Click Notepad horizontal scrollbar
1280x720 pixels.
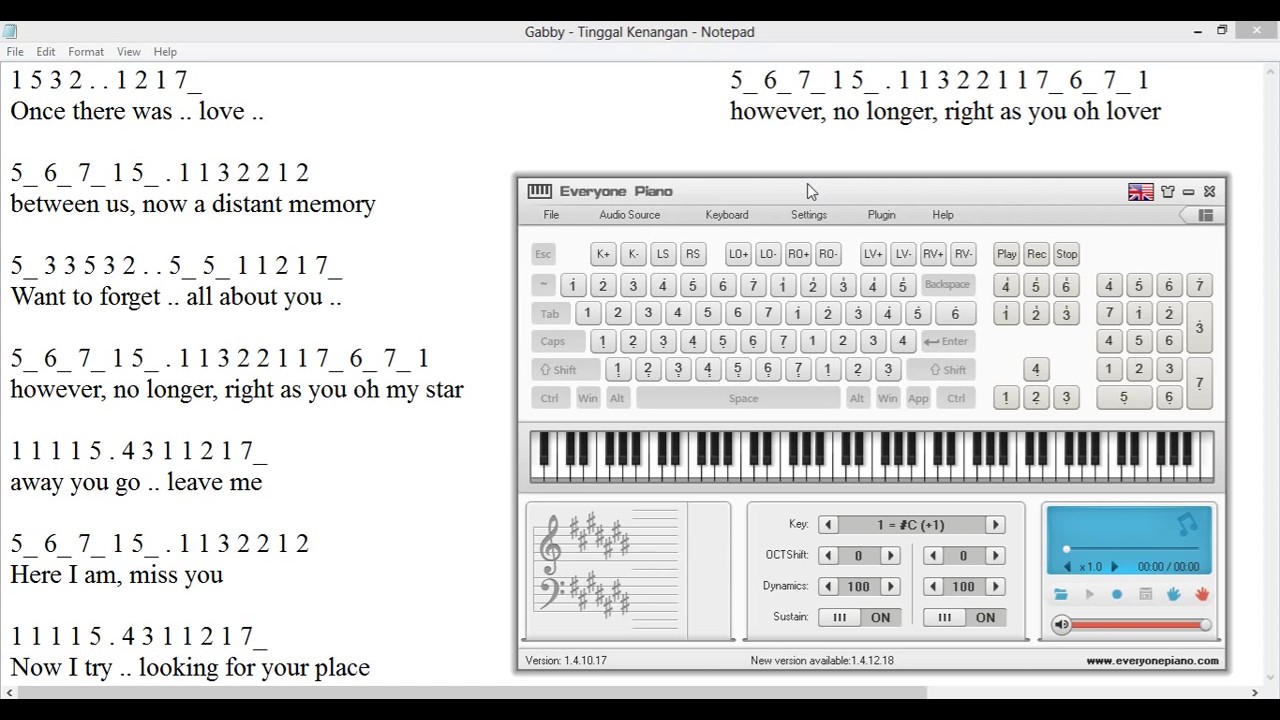point(473,693)
